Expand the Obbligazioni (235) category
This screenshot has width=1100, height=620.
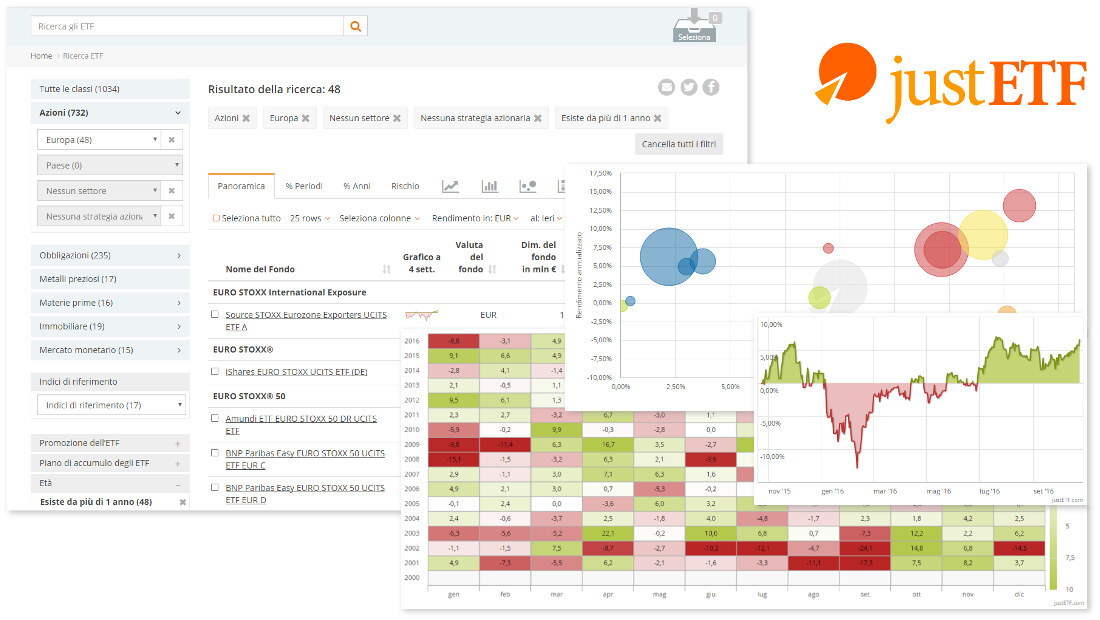[x=110, y=255]
